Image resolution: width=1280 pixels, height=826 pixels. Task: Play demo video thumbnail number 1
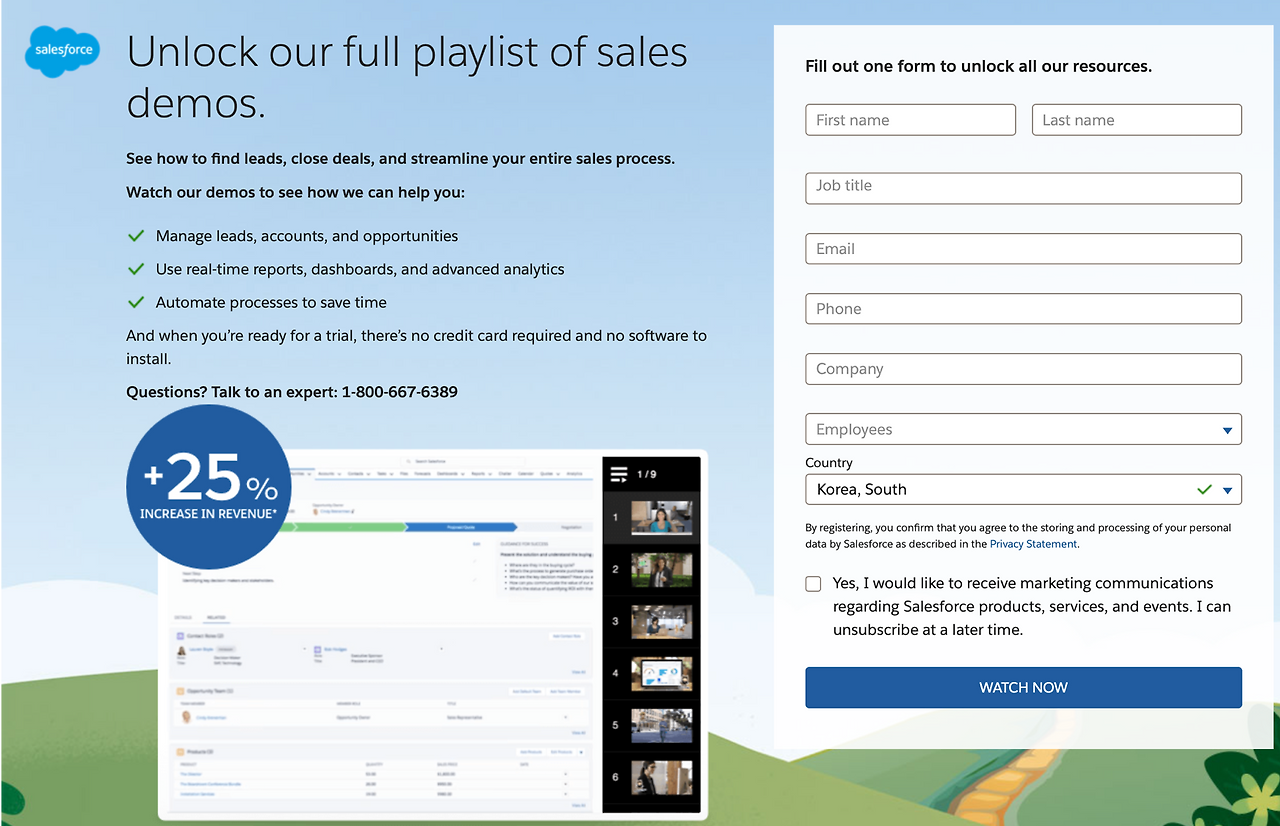tap(661, 518)
